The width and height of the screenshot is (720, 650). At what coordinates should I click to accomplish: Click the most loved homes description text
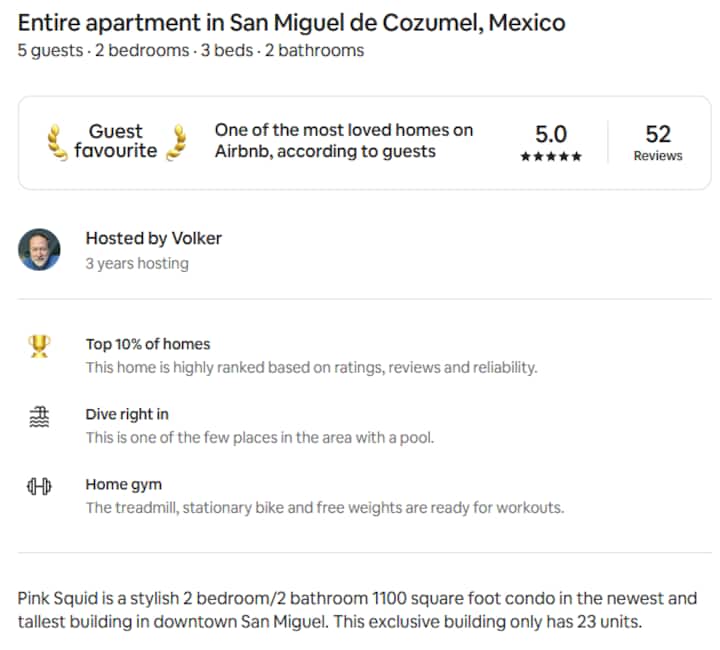point(343,141)
